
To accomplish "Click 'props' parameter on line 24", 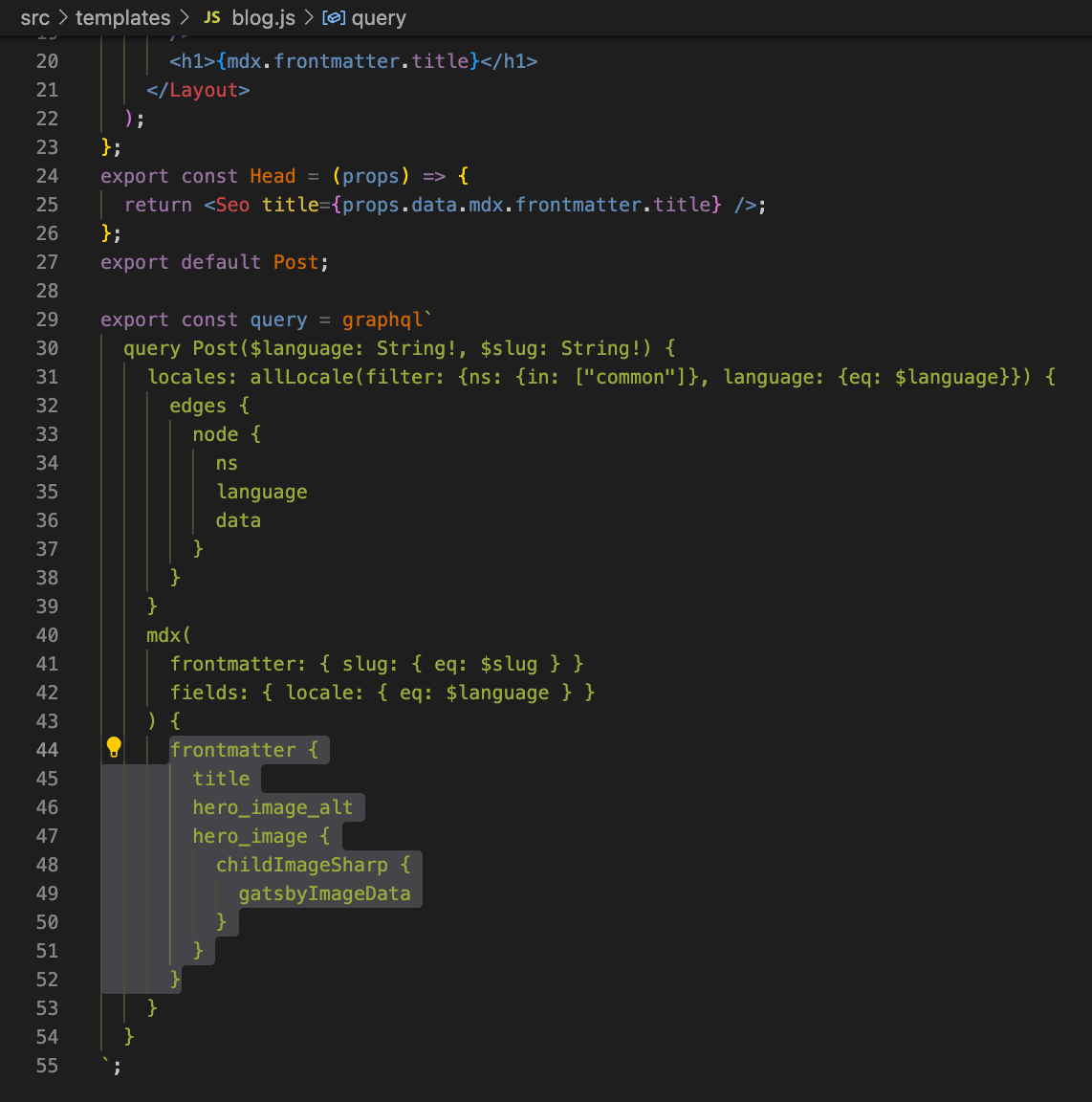I will point(371,176).
